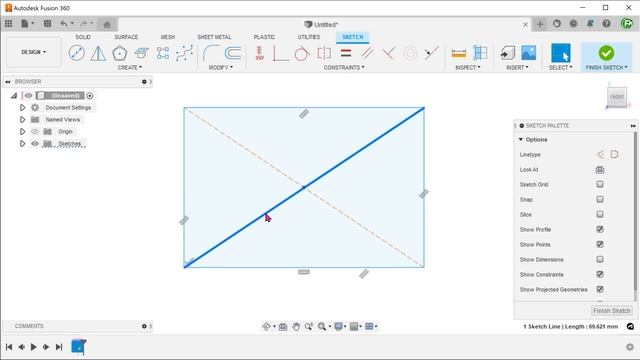
Task: Open the INSPECT dropdown menu
Action: point(468,67)
